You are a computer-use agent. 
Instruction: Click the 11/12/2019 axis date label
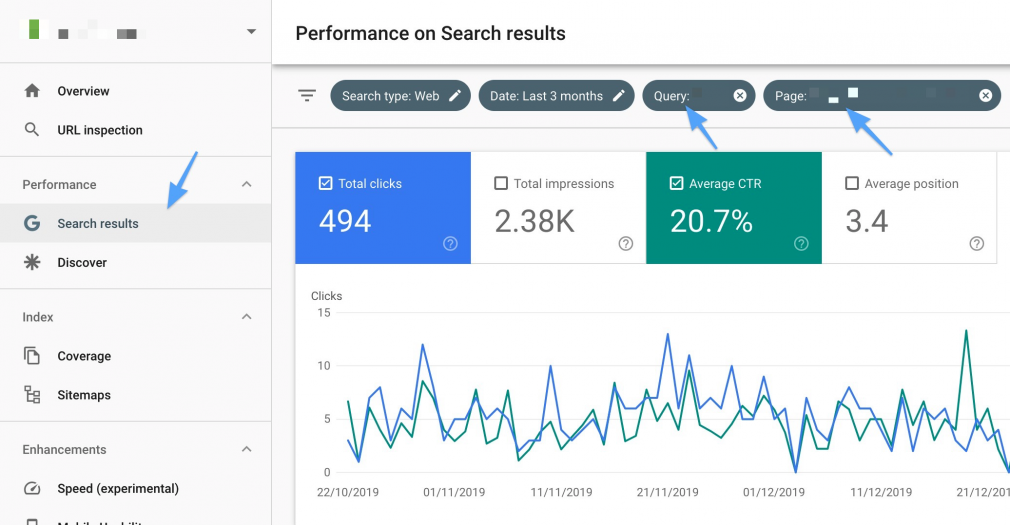point(881,492)
